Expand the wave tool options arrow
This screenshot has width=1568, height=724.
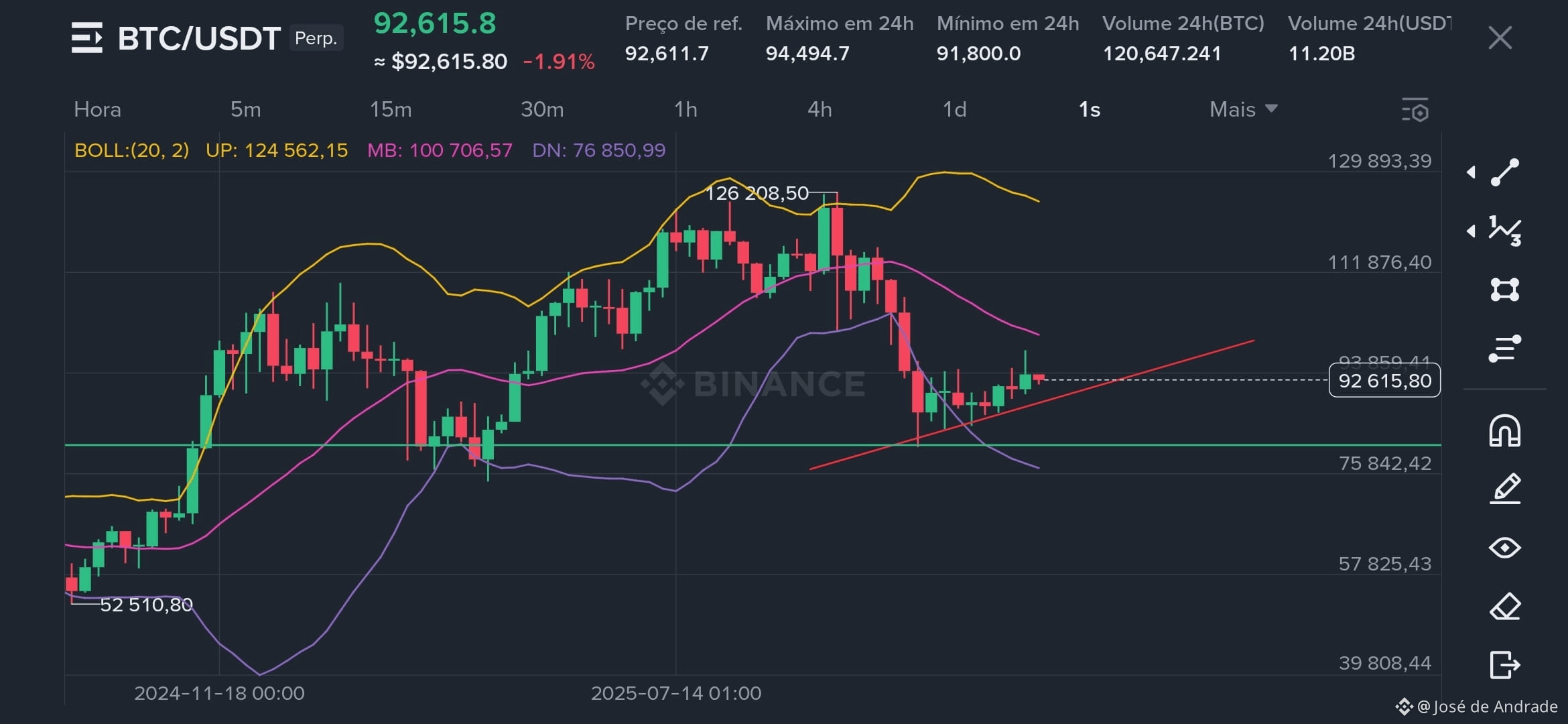click(1471, 231)
